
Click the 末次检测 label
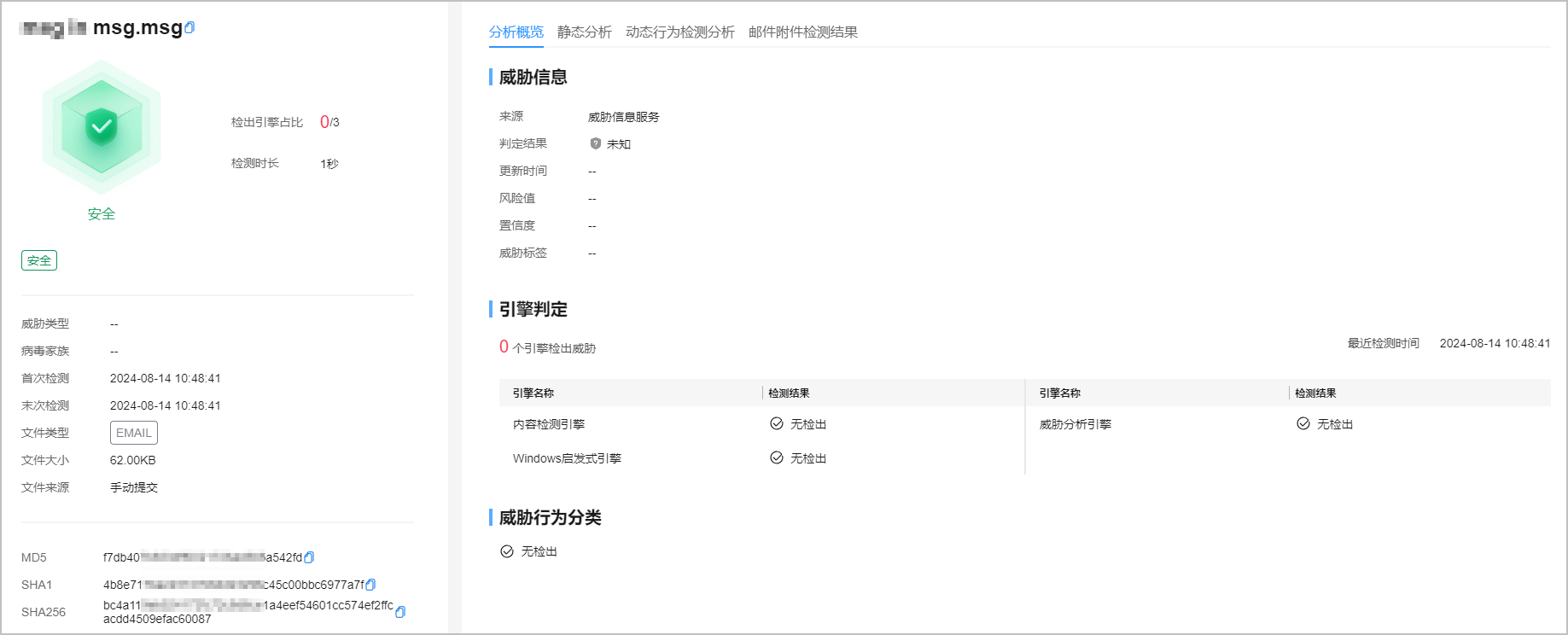coord(45,405)
